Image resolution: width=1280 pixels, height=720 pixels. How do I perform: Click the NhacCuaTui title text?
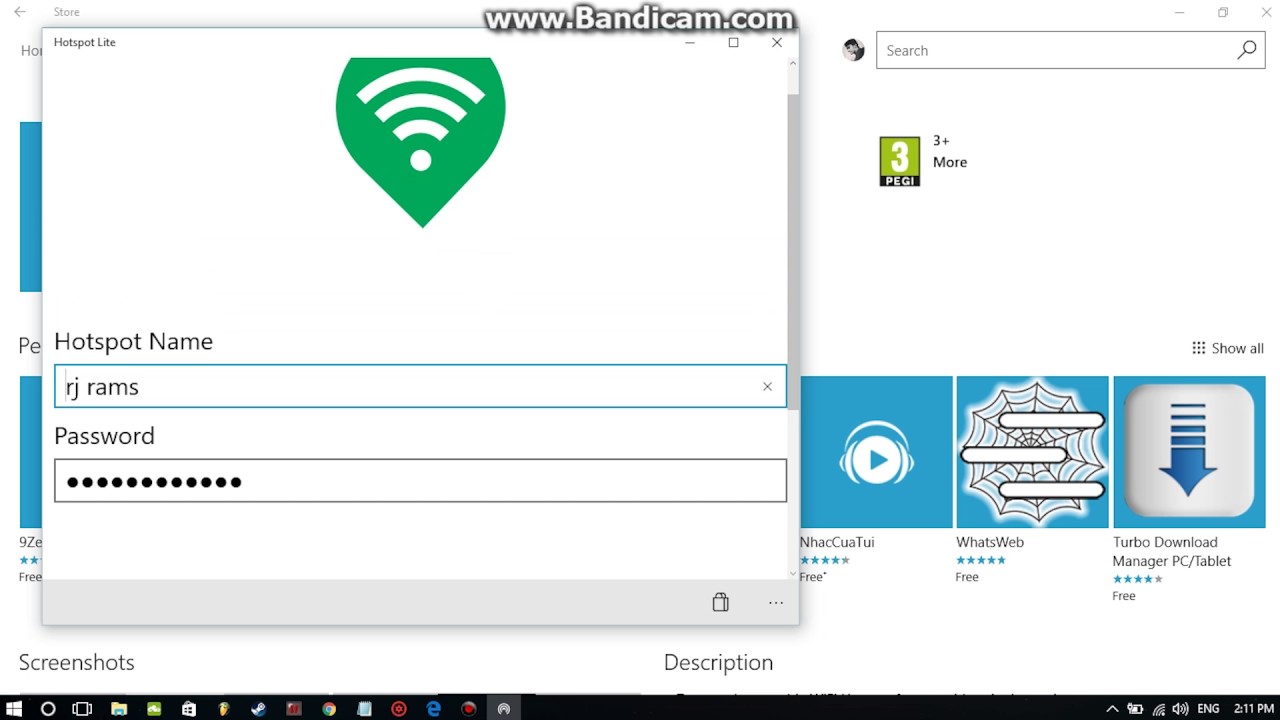click(837, 542)
